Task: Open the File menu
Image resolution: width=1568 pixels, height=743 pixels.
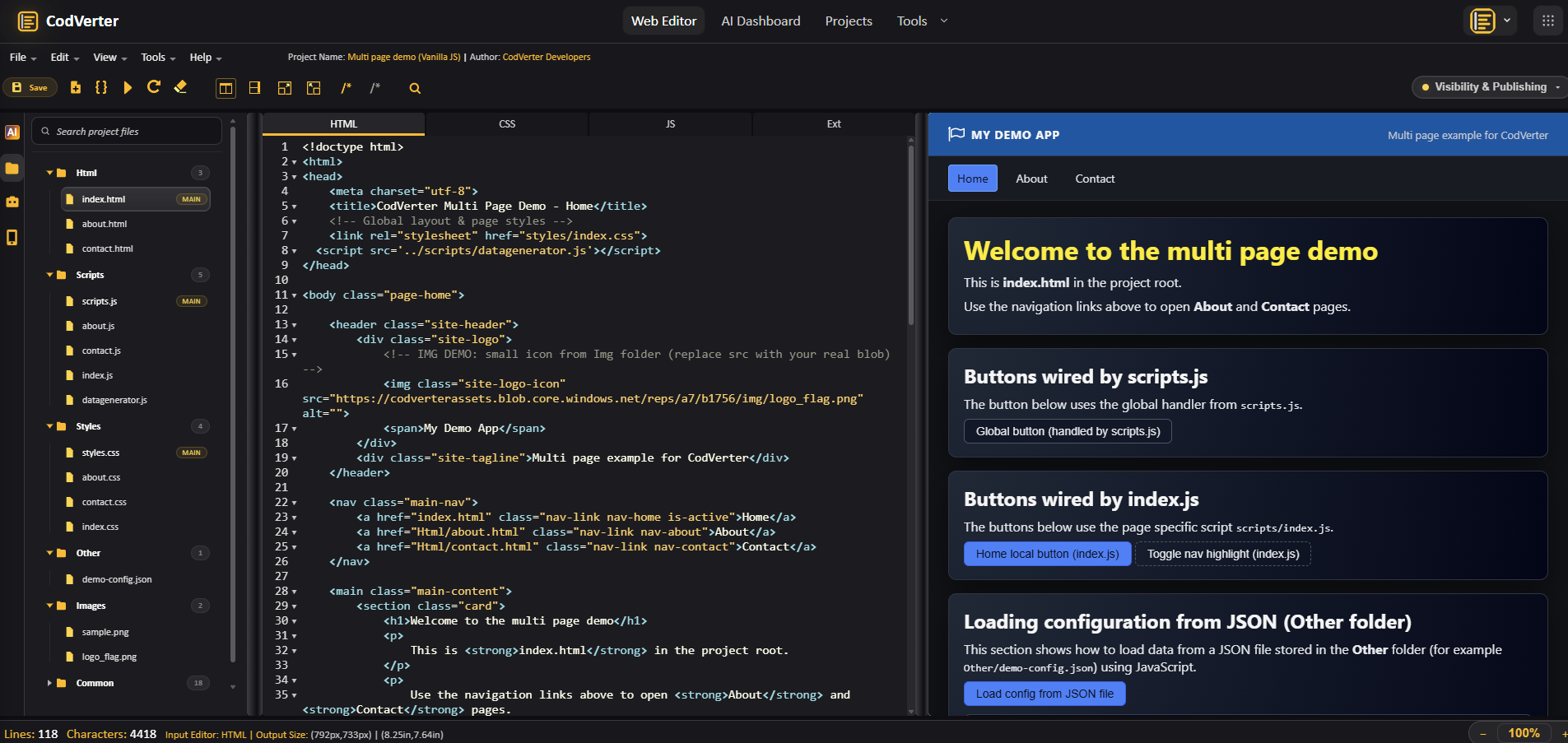Action: click(x=23, y=58)
